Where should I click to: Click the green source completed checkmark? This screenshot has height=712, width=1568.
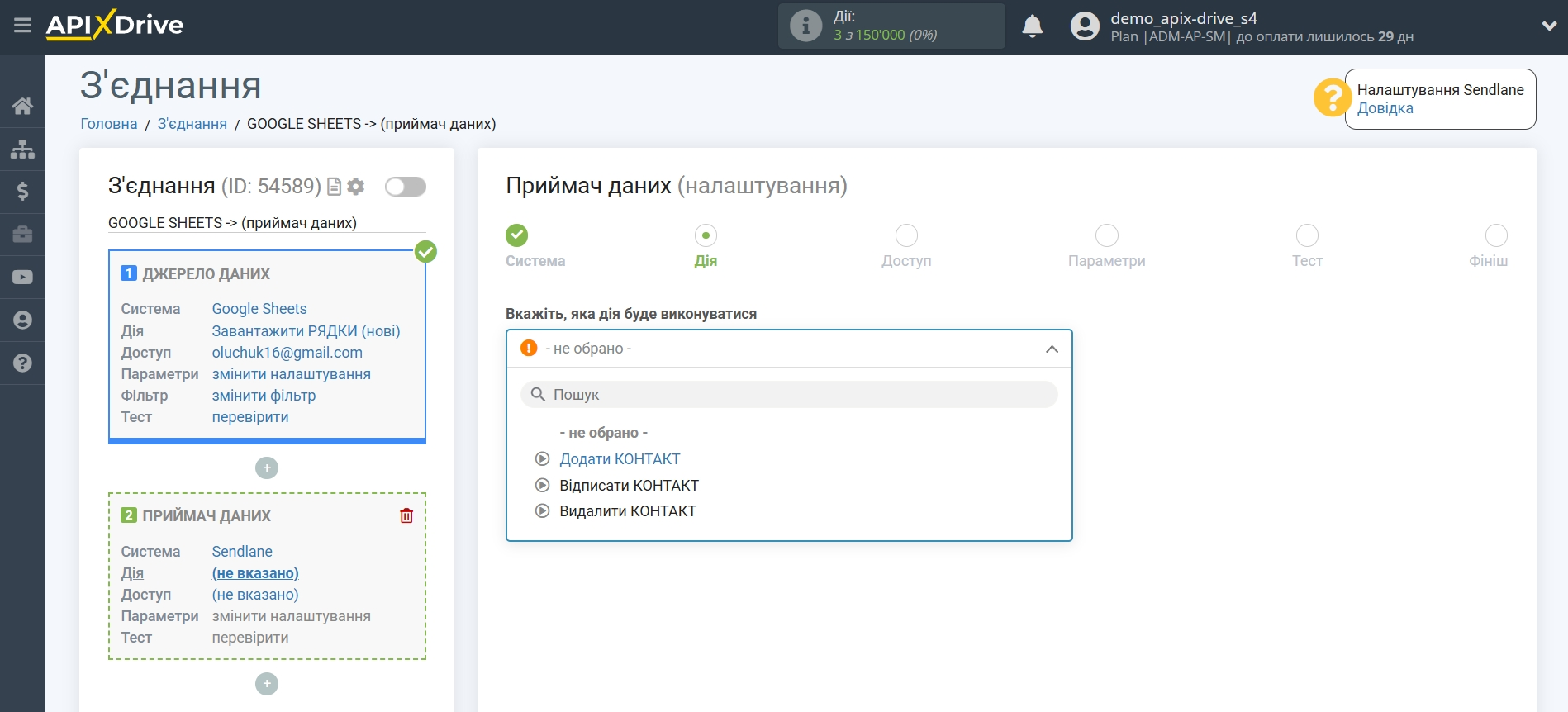point(425,251)
